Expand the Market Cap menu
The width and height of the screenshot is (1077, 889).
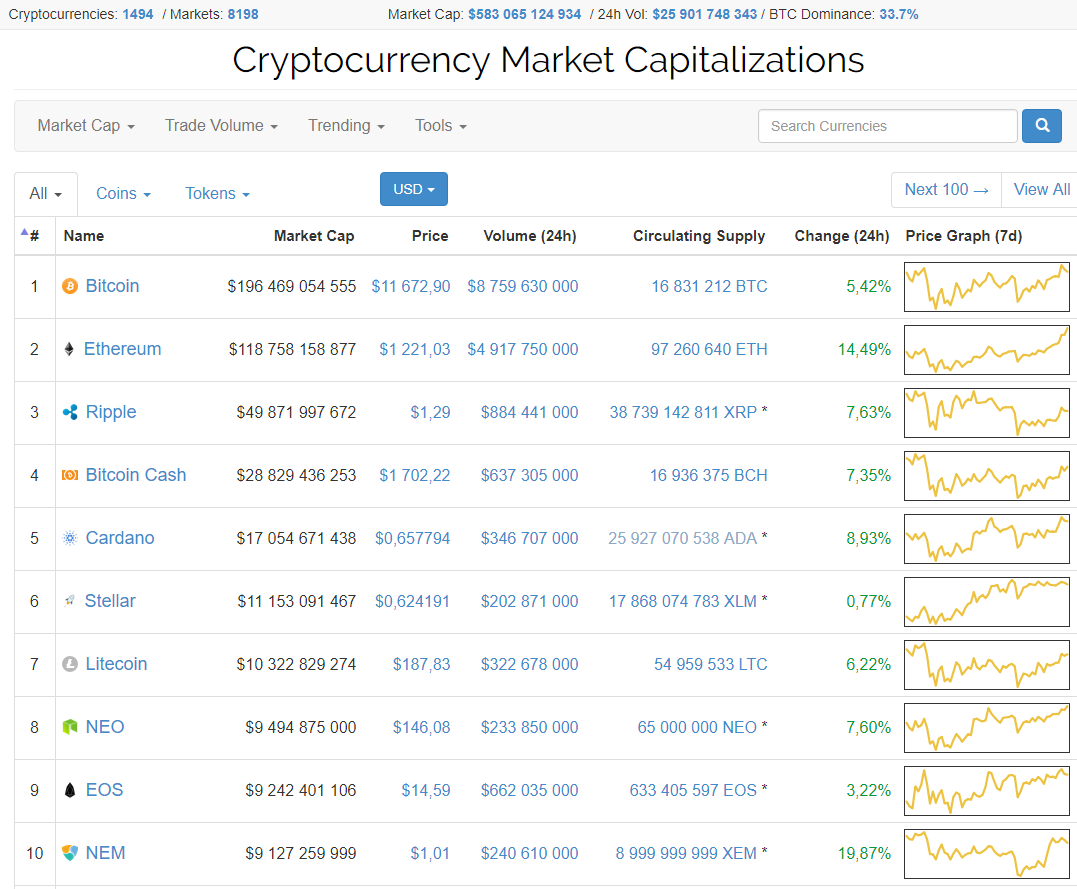point(86,126)
